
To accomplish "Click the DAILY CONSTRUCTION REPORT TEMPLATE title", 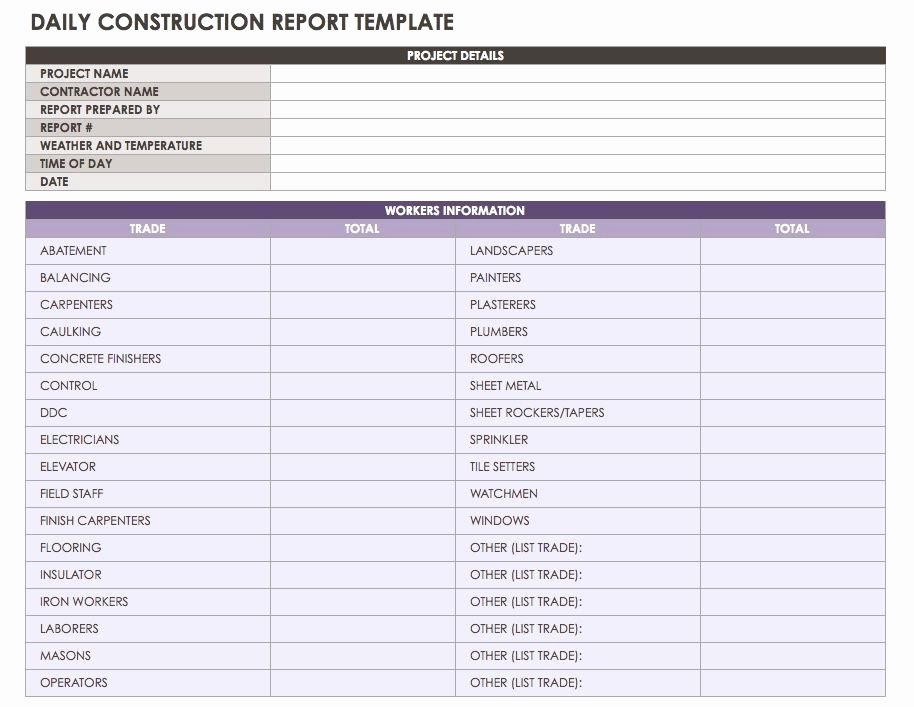I will (x=242, y=22).
